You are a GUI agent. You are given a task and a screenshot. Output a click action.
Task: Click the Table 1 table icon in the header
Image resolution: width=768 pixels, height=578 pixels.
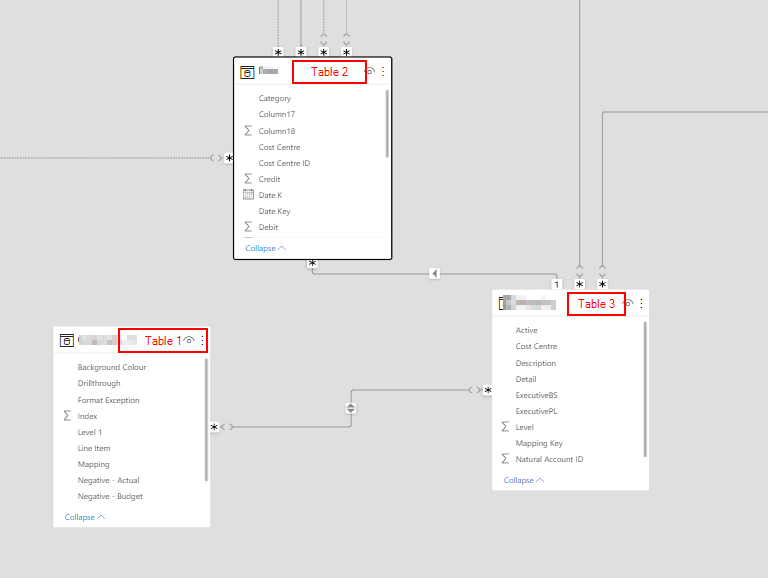67,340
